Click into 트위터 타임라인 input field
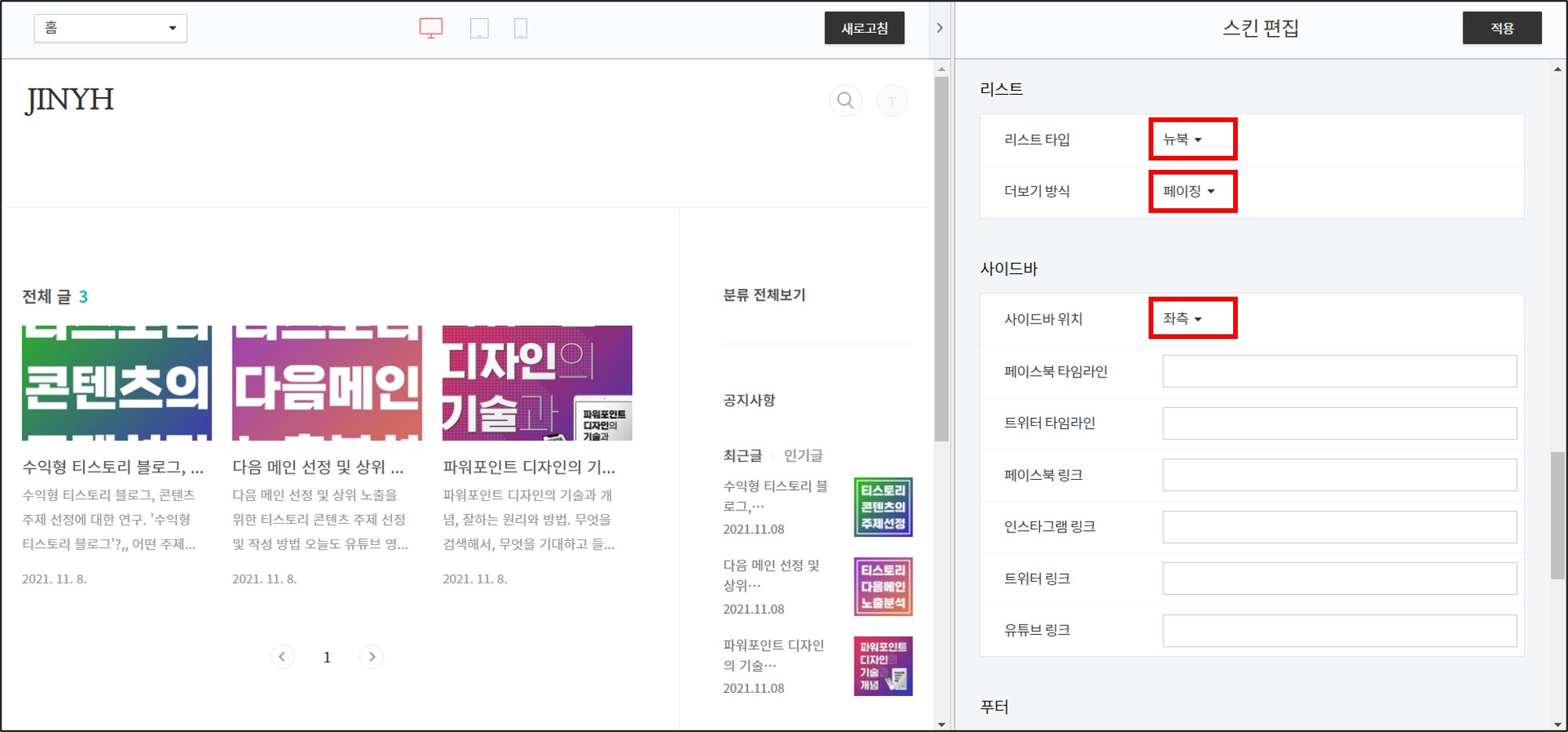 click(1340, 423)
